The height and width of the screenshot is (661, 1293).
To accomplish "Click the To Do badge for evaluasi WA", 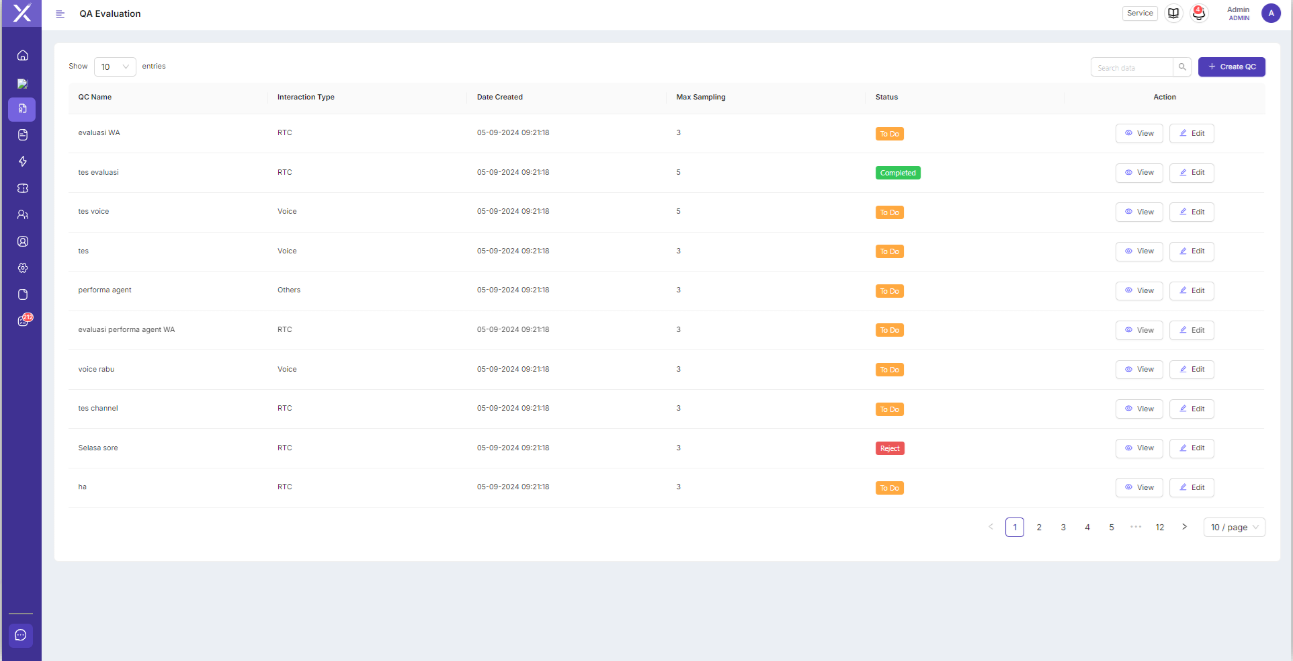I will 890,133.
